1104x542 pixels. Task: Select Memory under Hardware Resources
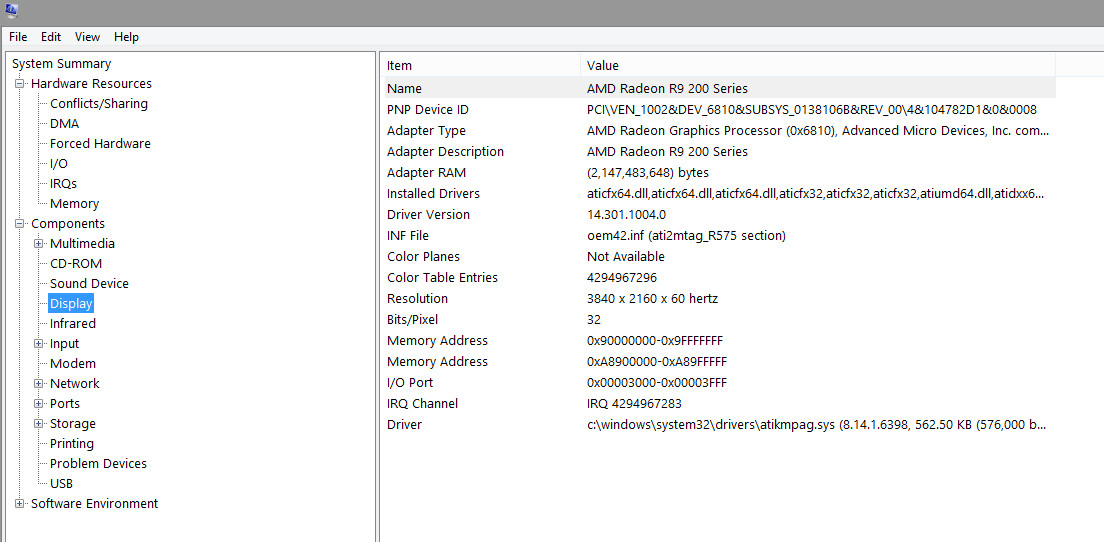click(x=74, y=203)
